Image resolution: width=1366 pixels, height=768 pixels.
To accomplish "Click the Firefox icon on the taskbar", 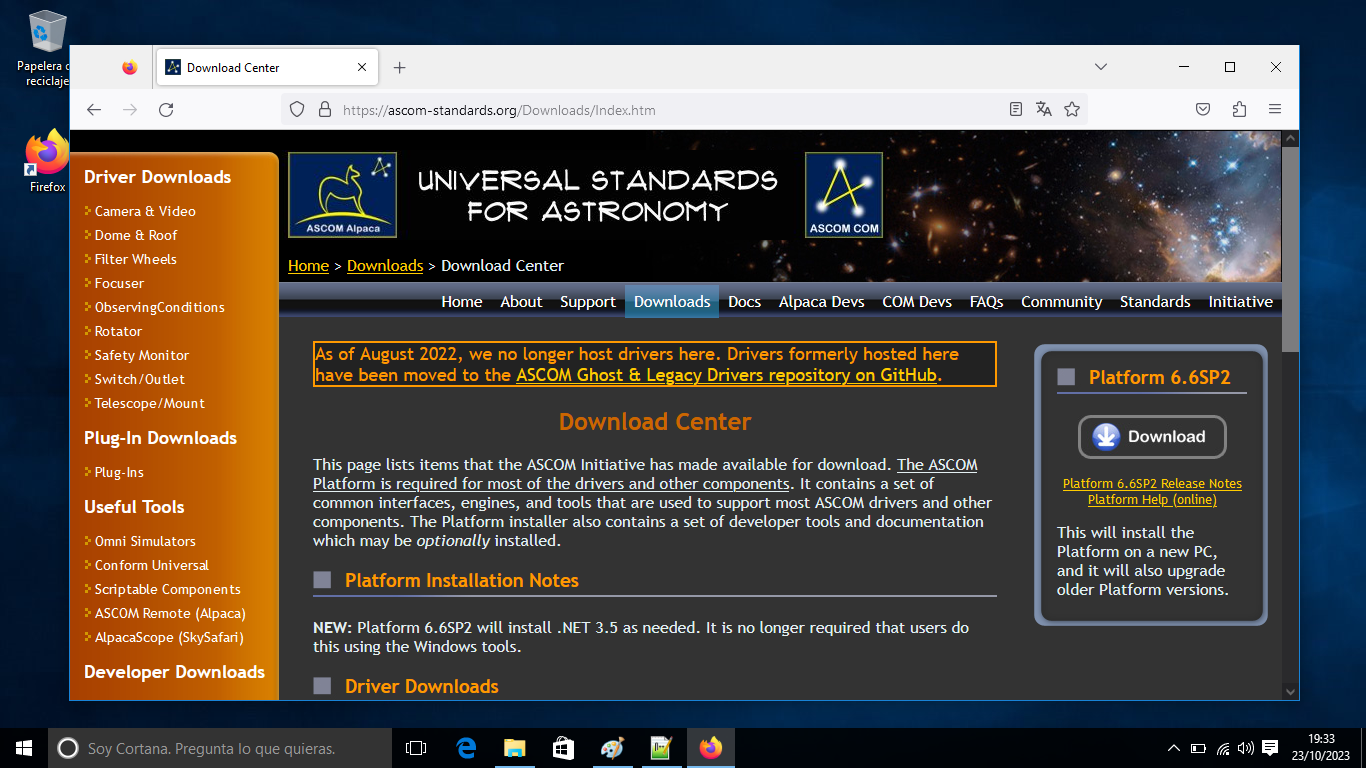I will point(710,748).
